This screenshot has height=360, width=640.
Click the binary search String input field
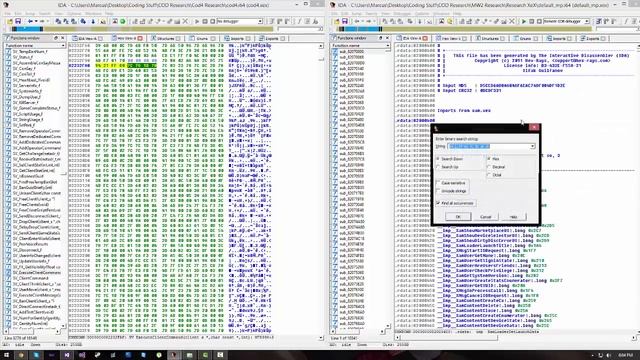(489, 146)
